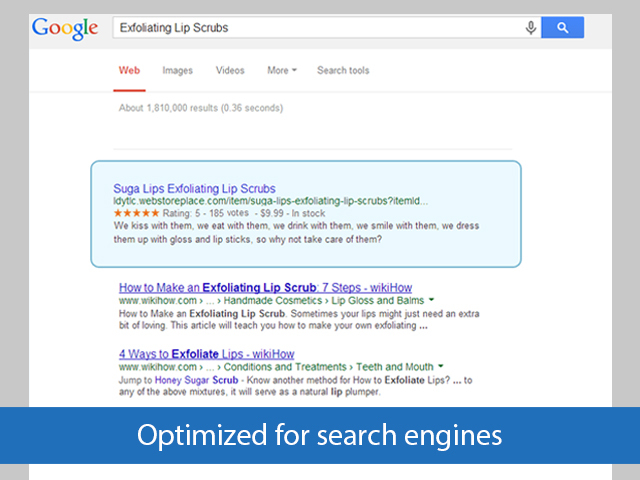Expand the More menu
640x480 pixels.
(x=282, y=70)
